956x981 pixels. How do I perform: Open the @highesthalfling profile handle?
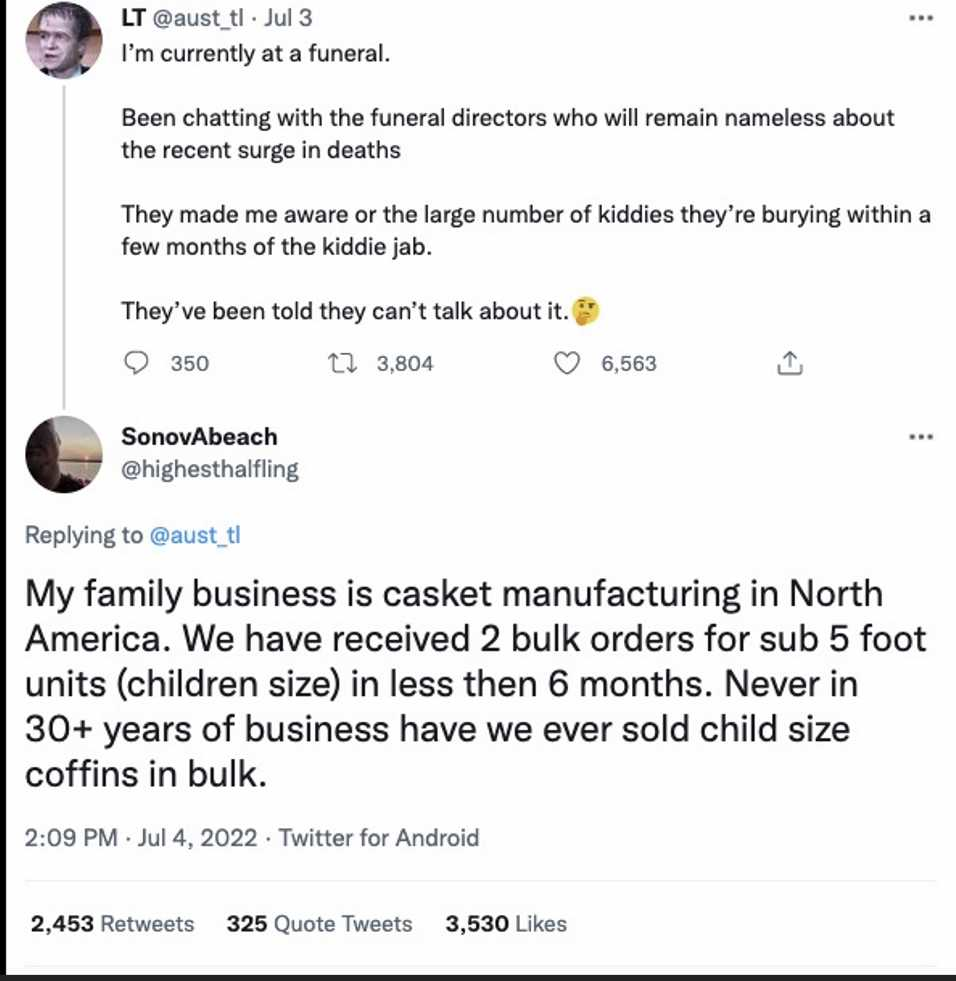pyautogui.click(x=210, y=468)
